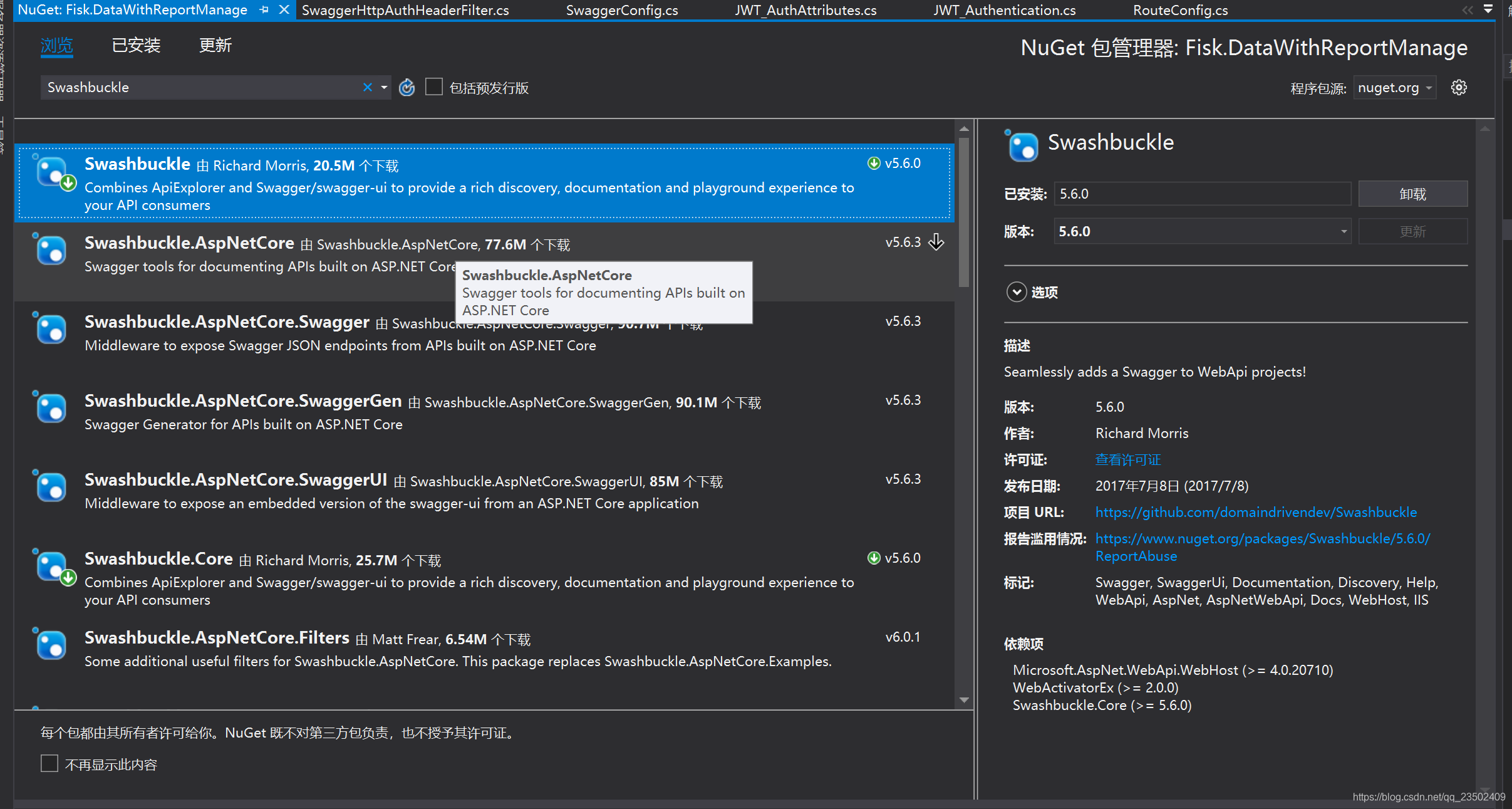Click the Swashbuckle.AspNetCore.Filters package icon

pos(50,644)
